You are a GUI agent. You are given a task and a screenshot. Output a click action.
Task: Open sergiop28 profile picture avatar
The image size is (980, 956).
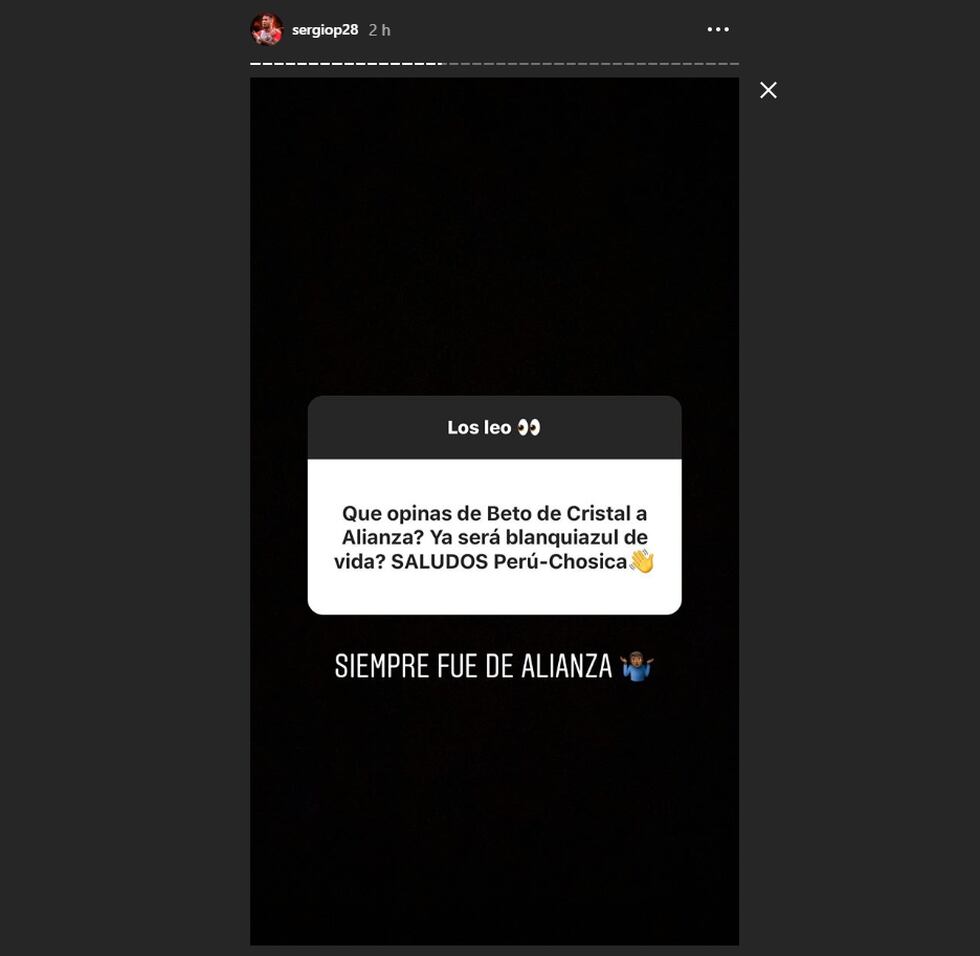(x=267, y=29)
